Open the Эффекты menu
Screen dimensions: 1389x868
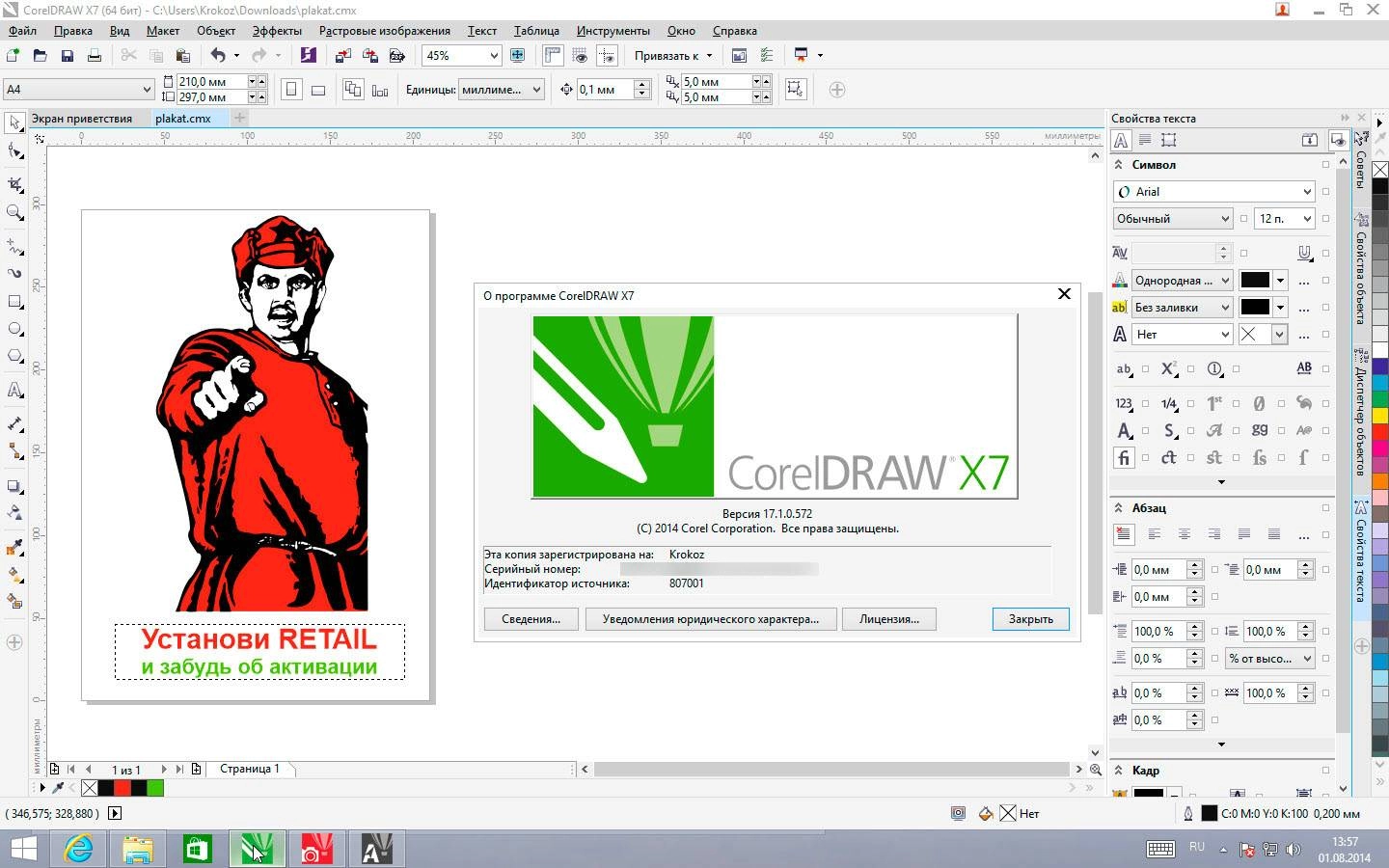click(277, 31)
